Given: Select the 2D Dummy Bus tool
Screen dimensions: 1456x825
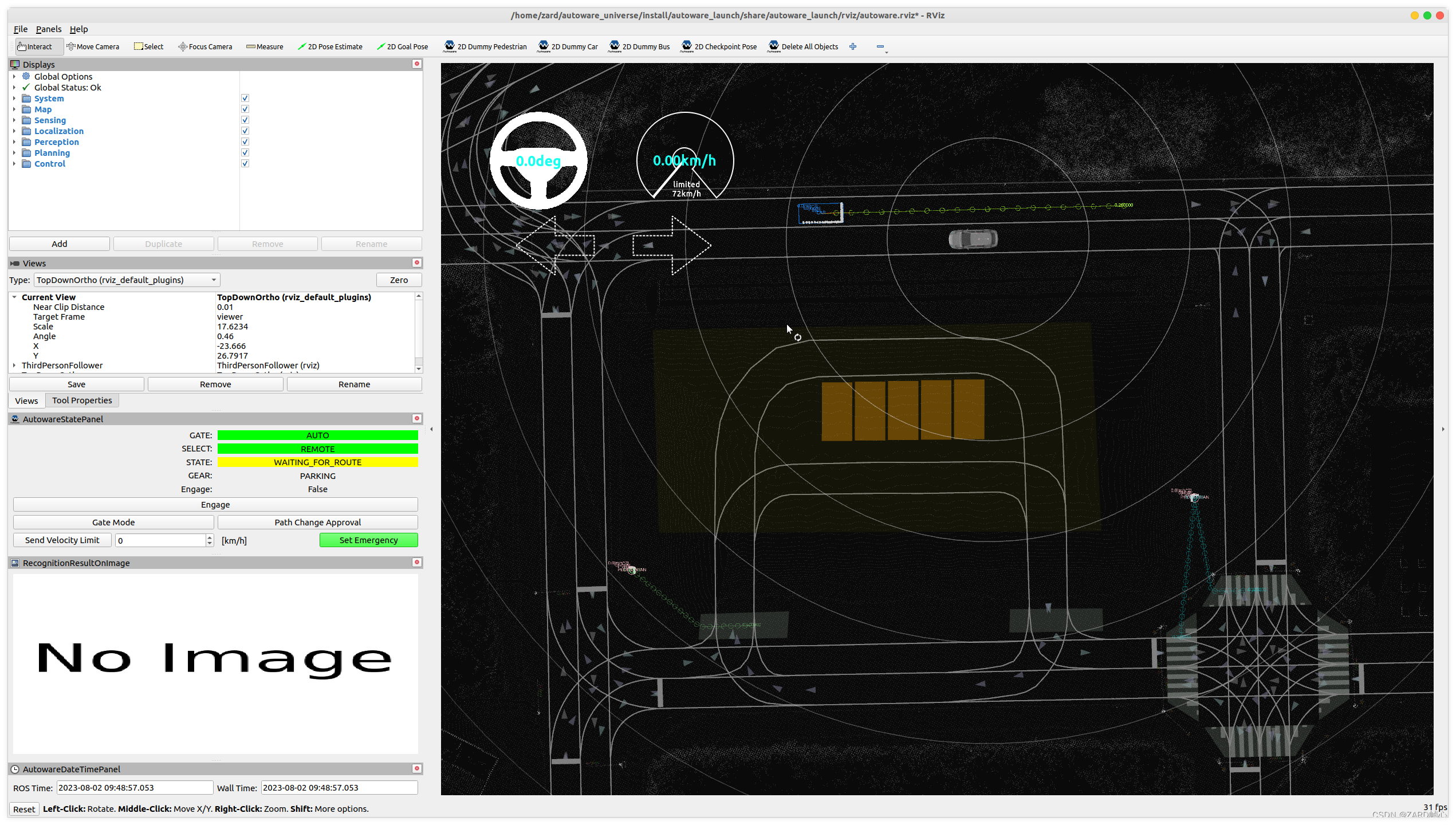Looking at the screenshot, I should (639, 47).
